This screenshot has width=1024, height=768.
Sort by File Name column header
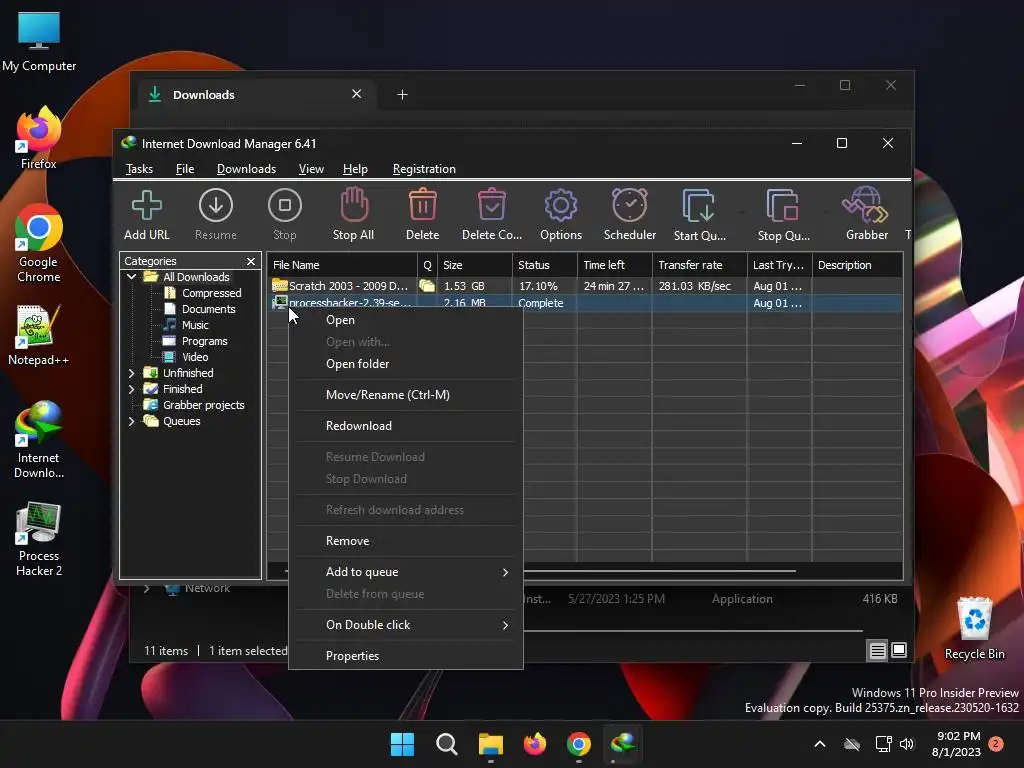point(342,265)
